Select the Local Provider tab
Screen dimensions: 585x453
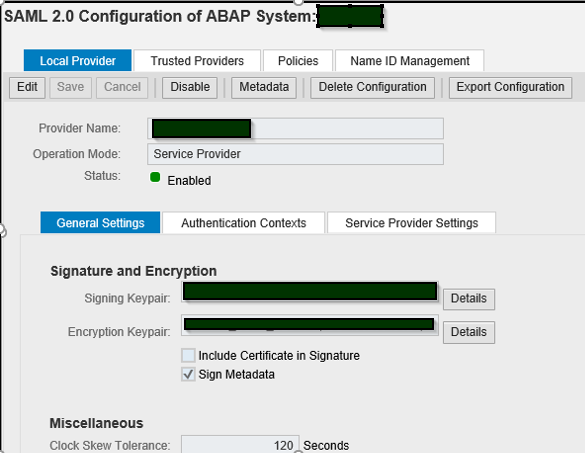tap(78, 60)
